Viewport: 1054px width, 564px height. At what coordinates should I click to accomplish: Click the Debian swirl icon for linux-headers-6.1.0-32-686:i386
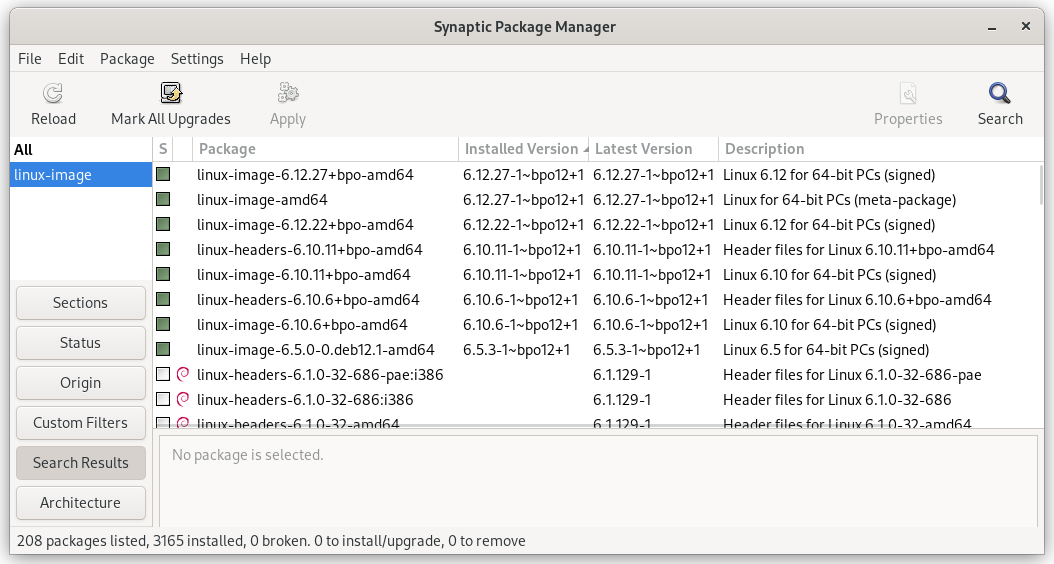click(182, 399)
